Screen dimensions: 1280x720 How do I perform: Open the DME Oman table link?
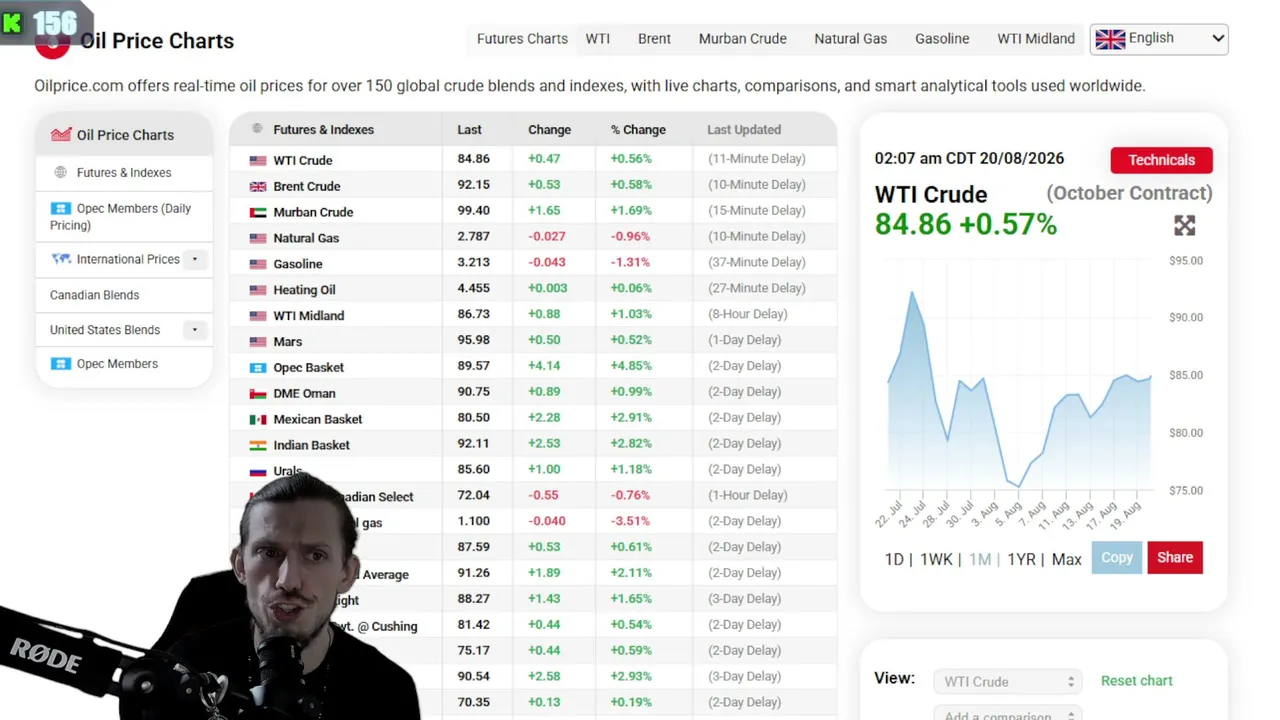click(x=305, y=394)
